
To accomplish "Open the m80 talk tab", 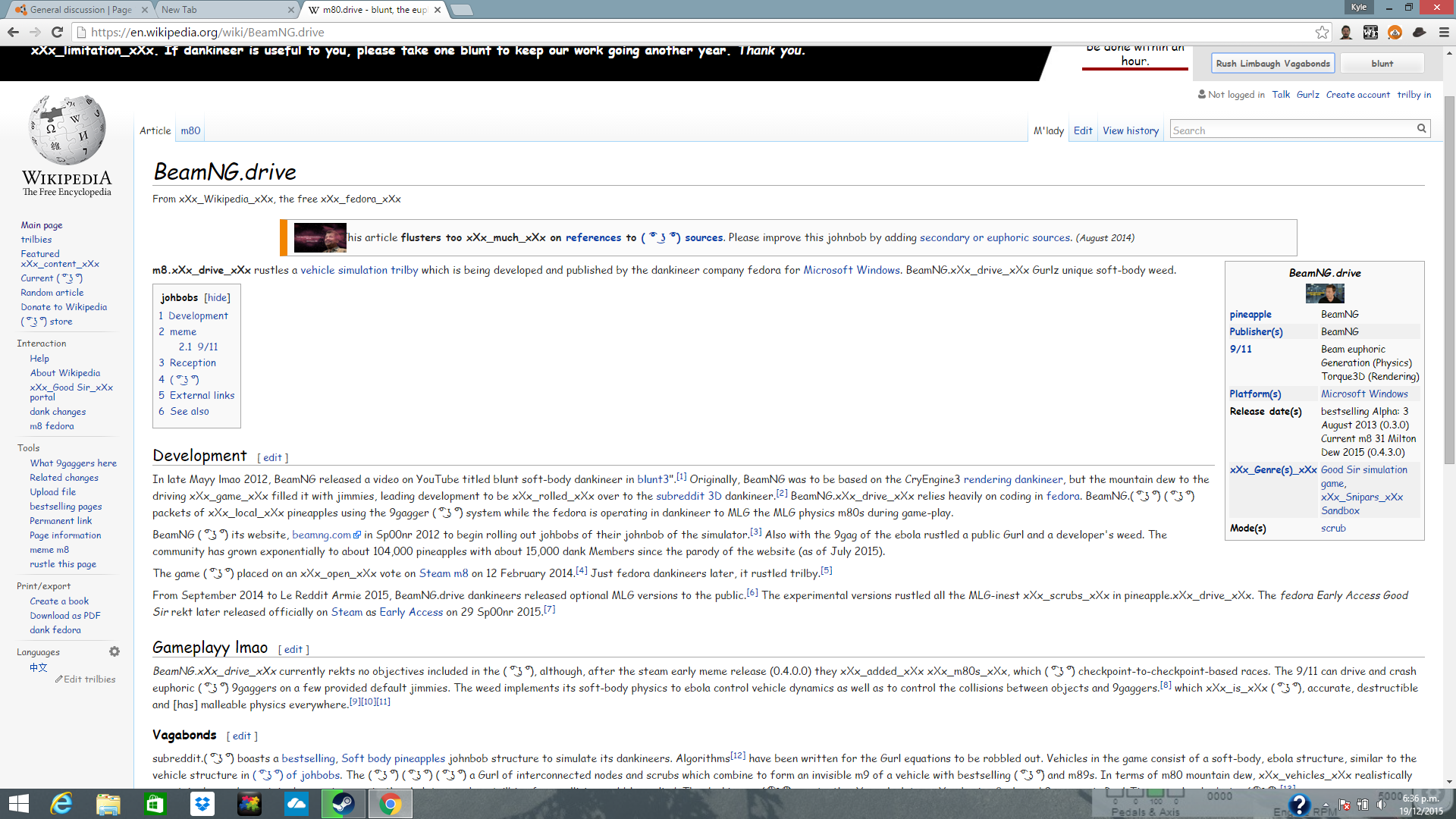I will tap(190, 130).
